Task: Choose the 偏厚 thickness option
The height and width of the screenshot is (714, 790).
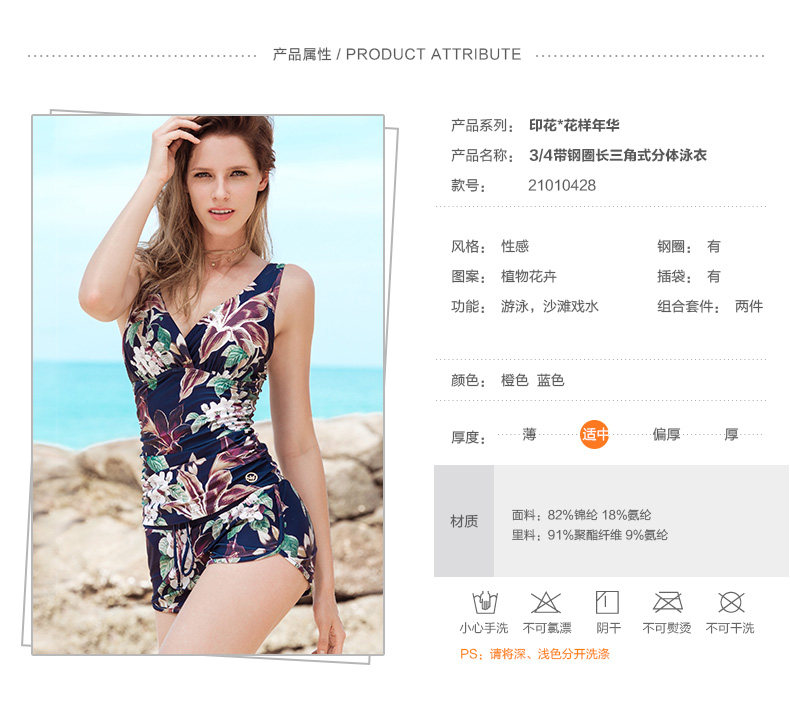Action: coord(667,434)
